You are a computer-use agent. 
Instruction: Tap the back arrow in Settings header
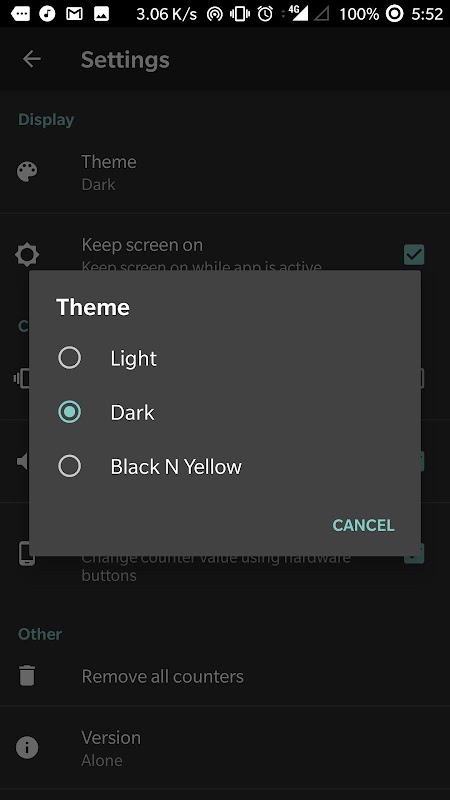pos(32,59)
